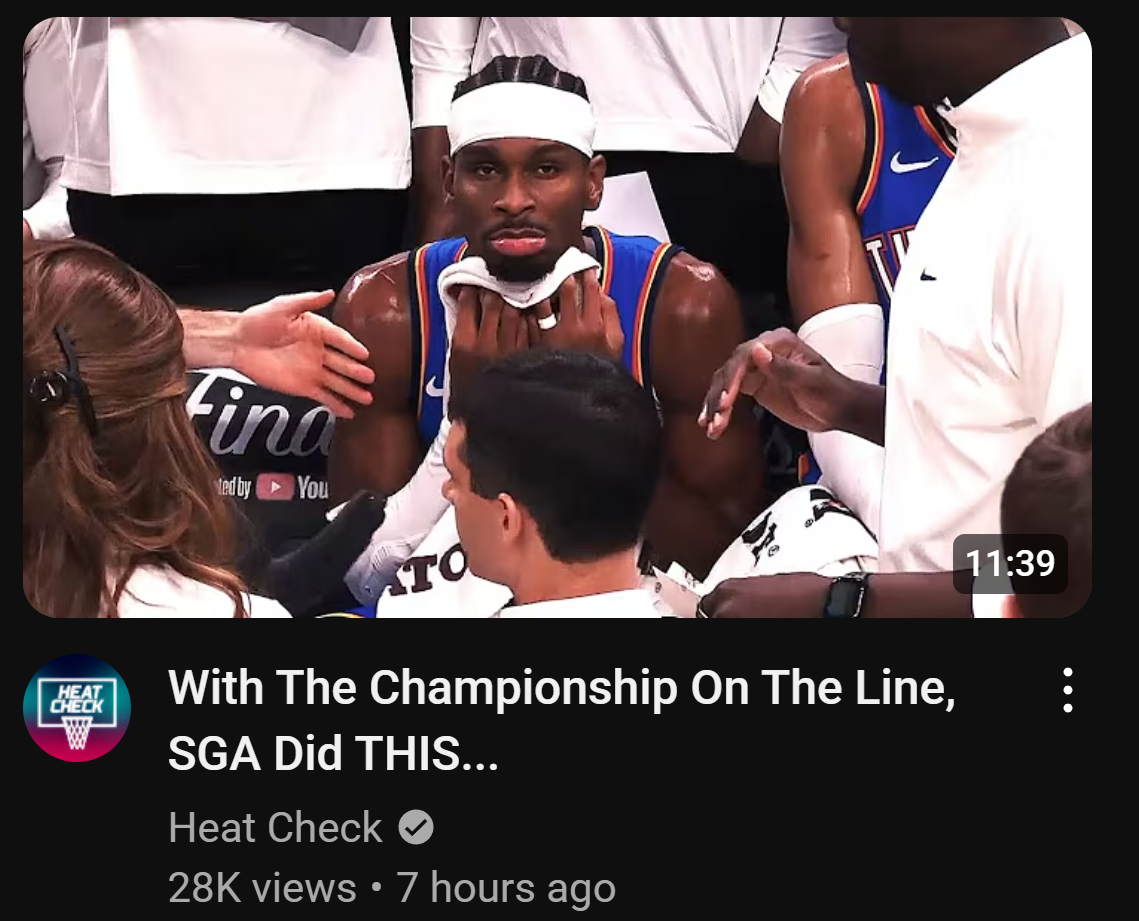Click the 11:39 video duration badge
Image resolution: width=1139 pixels, height=921 pixels.
click(1010, 563)
